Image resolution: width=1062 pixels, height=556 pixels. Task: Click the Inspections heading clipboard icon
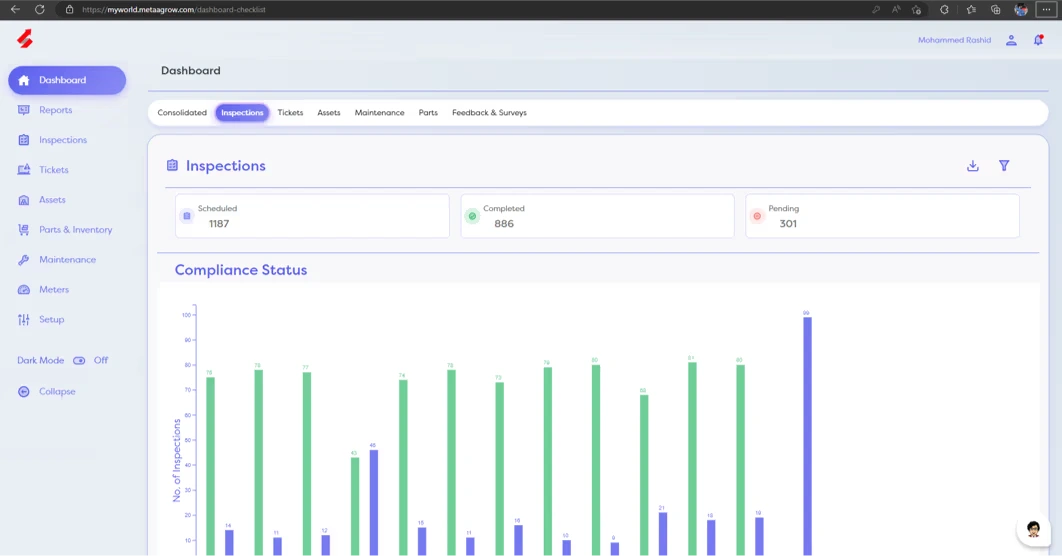[x=172, y=165]
